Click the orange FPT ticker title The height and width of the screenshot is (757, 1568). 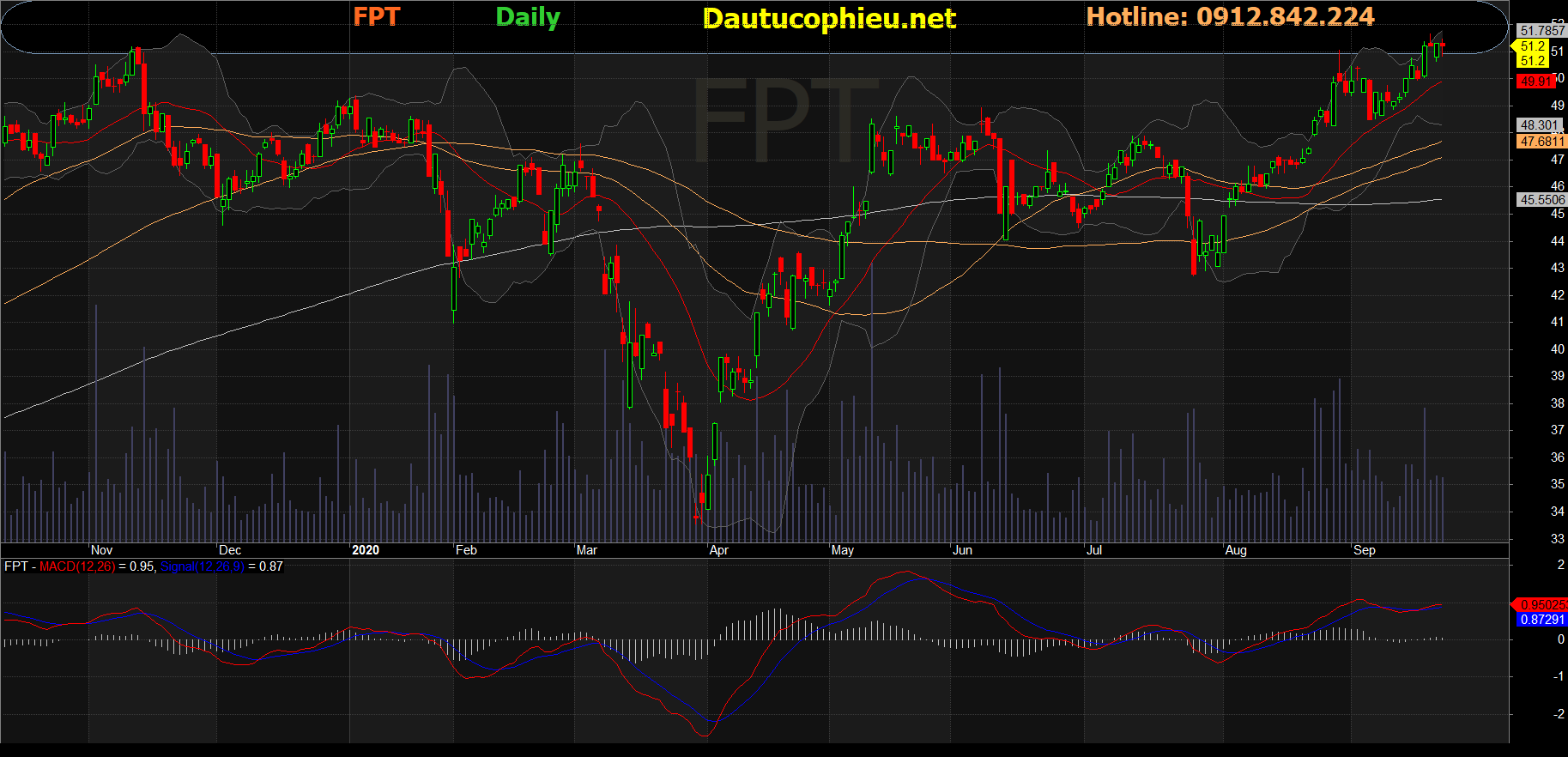(x=376, y=17)
